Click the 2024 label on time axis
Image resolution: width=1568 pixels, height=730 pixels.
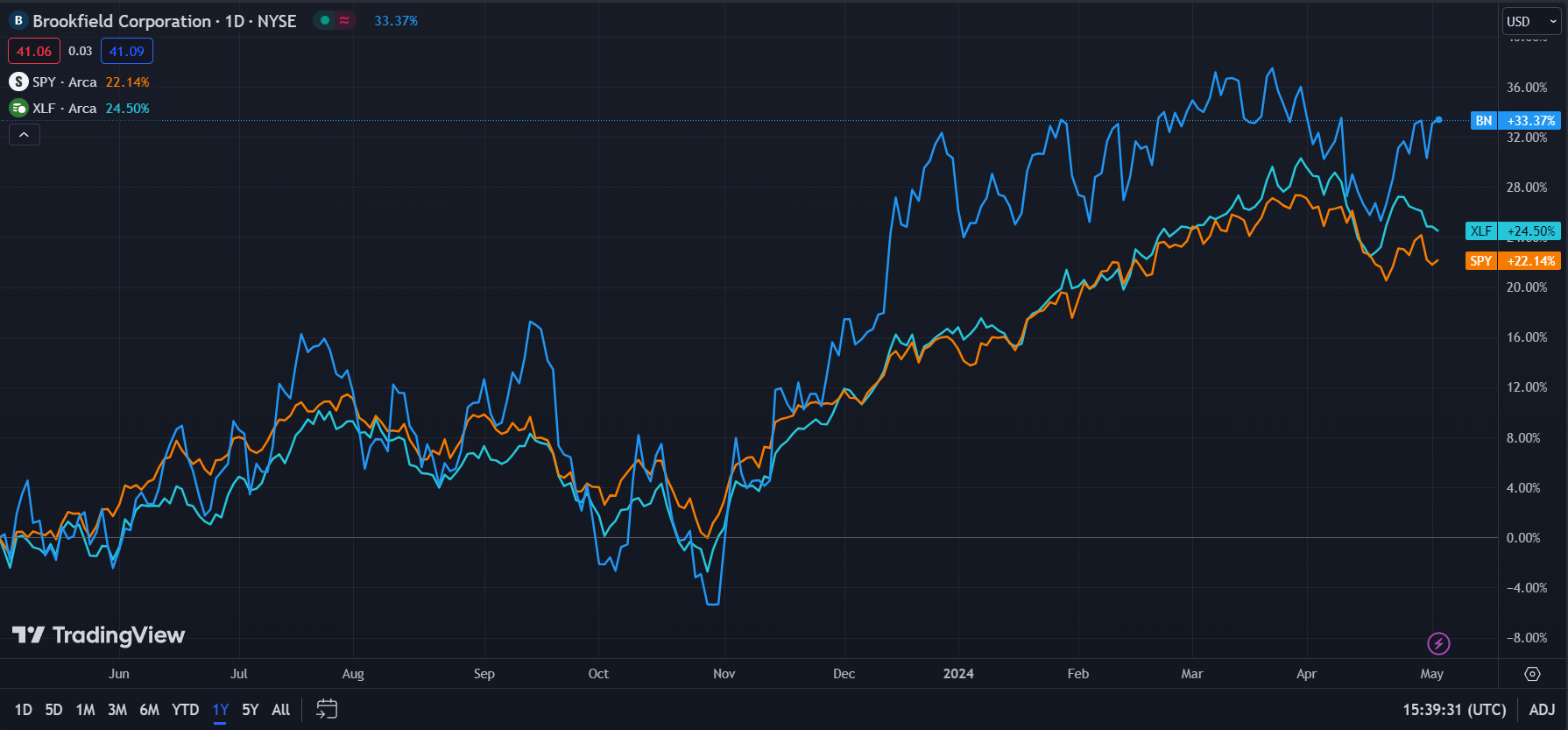[958, 674]
